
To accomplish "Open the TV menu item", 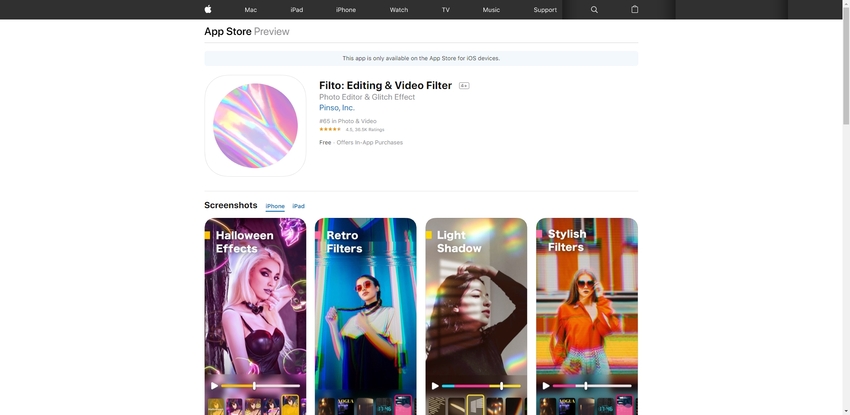I will coord(446,10).
